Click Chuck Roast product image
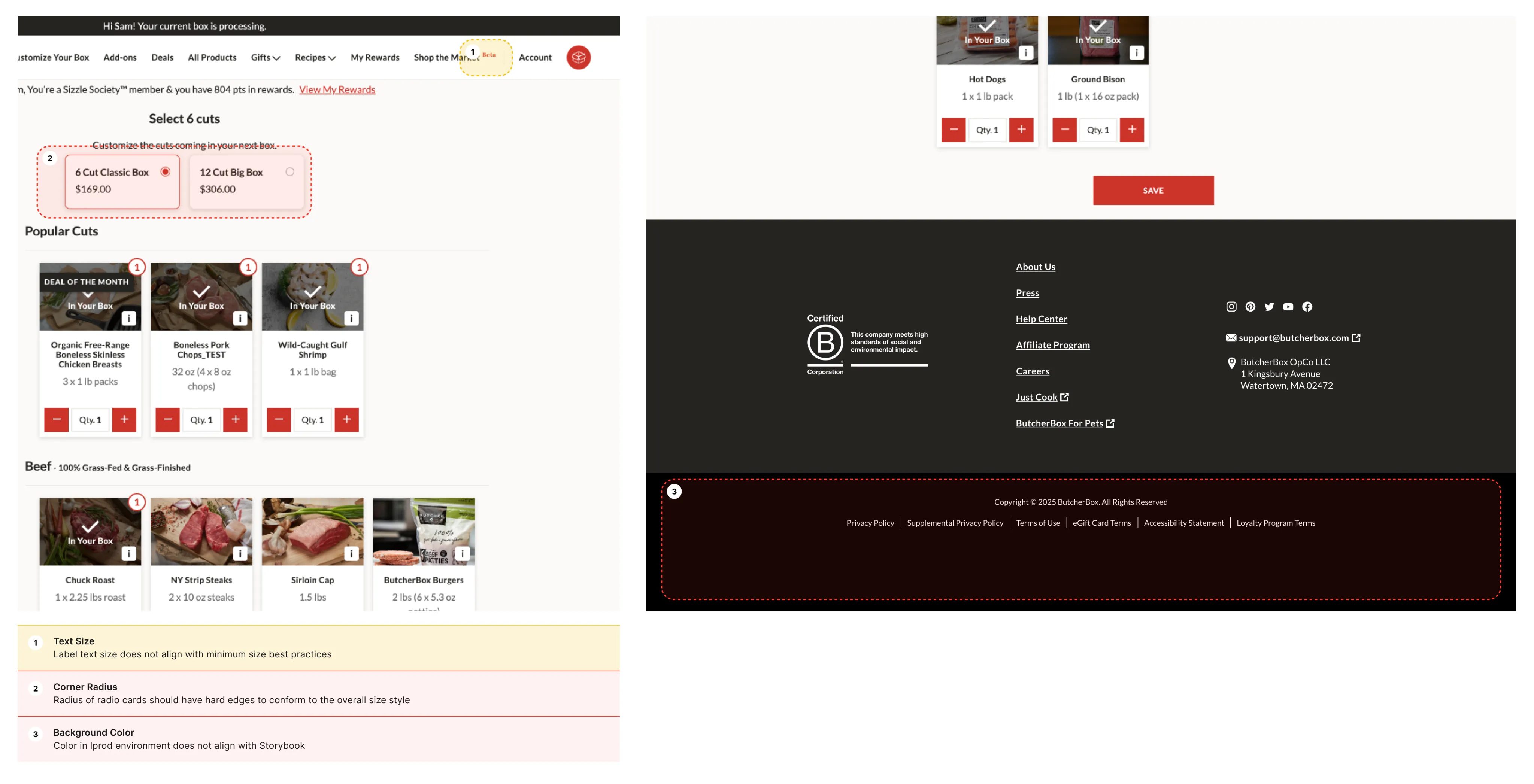This screenshot has width=1534, height=784. (x=91, y=532)
